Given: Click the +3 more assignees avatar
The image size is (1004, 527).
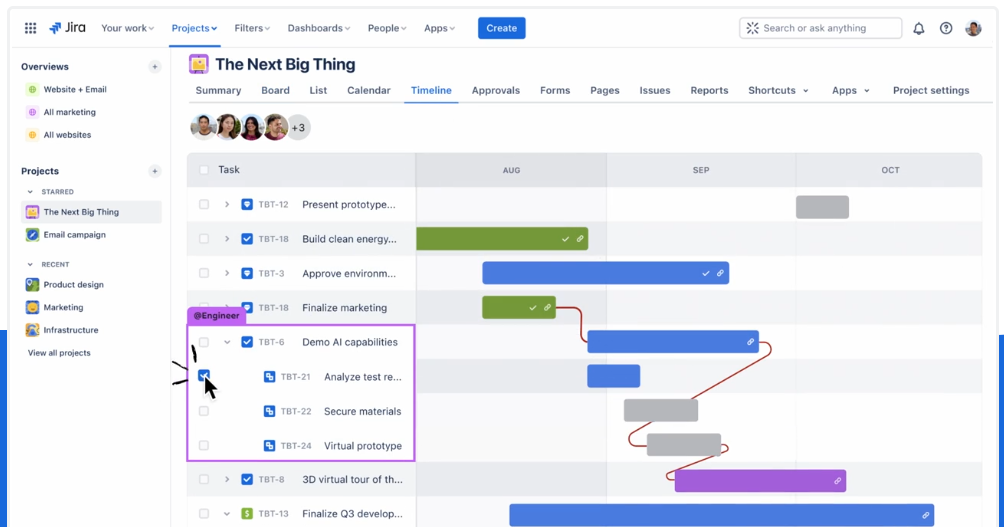Looking at the screenshot, I should click(298, 127).
